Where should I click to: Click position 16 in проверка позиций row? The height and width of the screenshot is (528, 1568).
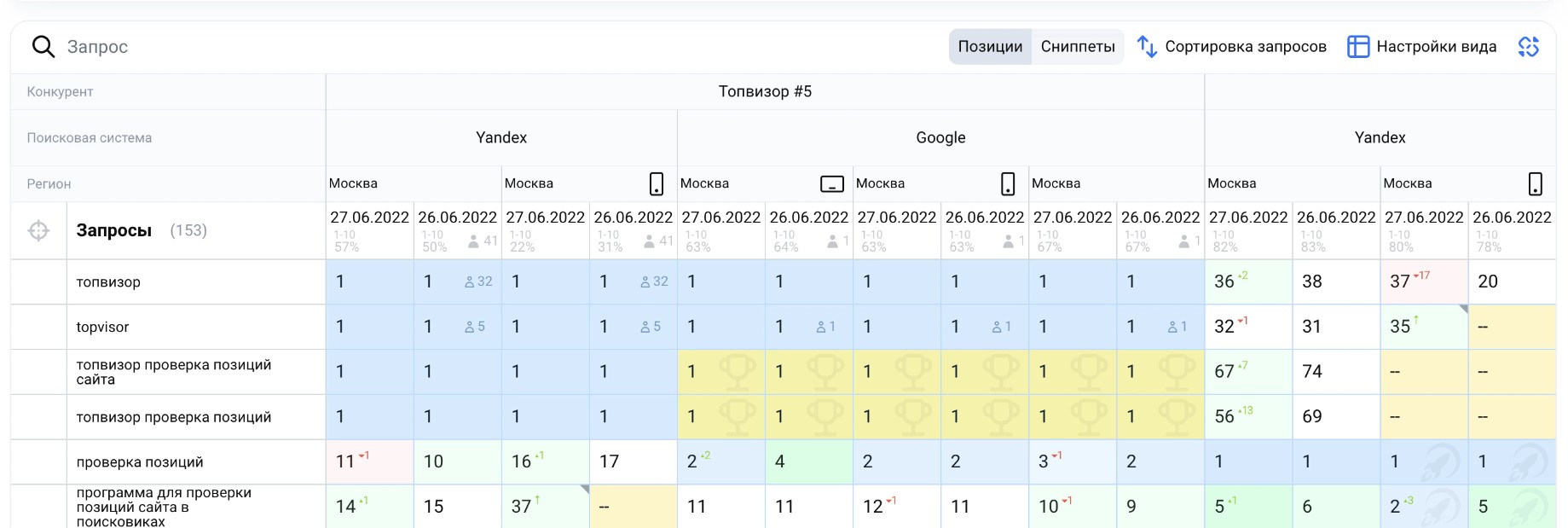pos(521,461)
